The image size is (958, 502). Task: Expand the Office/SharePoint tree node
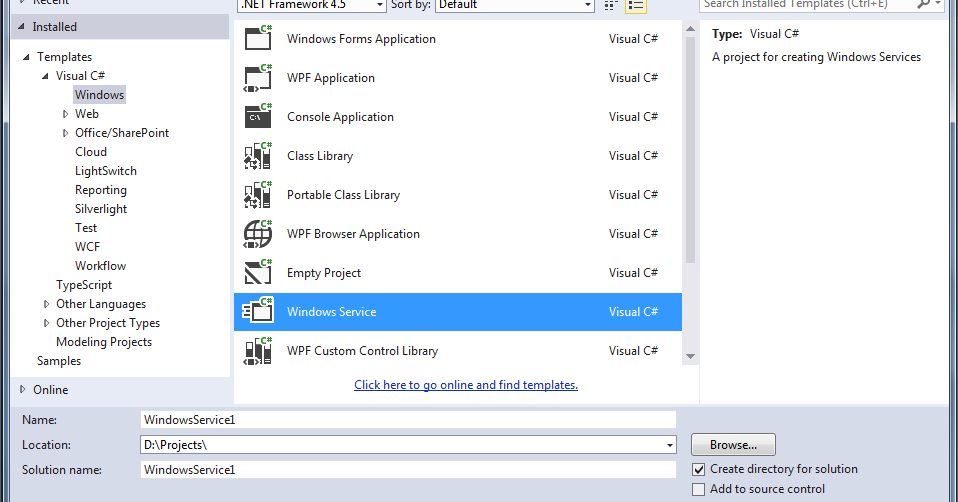tap(65, 133)
